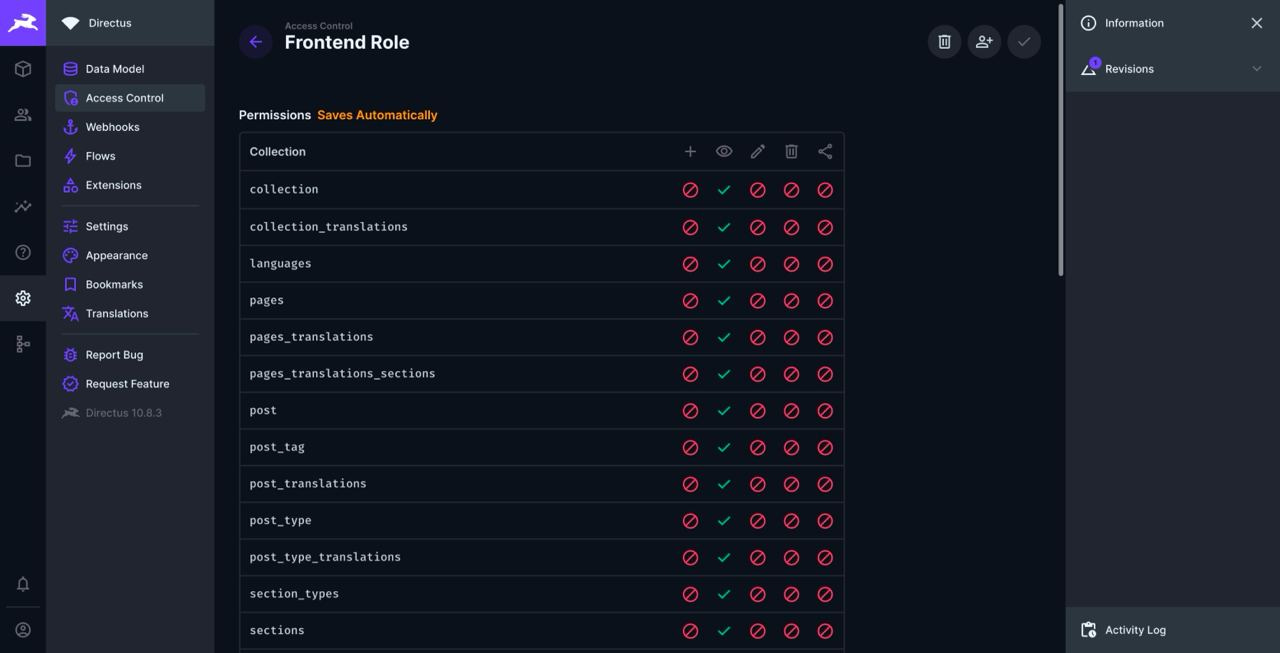
Task: Save role changes via checkmark icon
Action: tap(1022, 40)
